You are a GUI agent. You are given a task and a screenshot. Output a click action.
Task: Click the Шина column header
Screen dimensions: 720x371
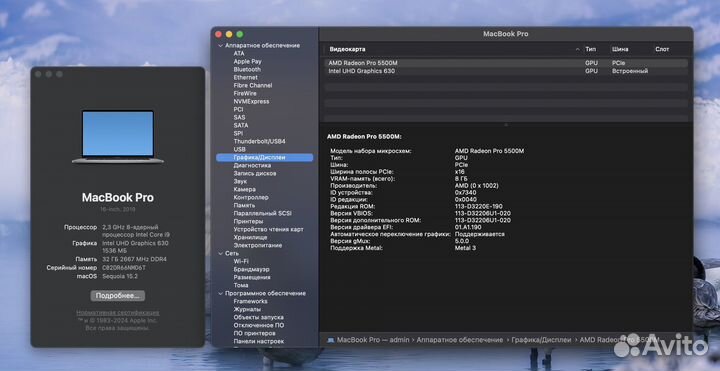(620, 49)
